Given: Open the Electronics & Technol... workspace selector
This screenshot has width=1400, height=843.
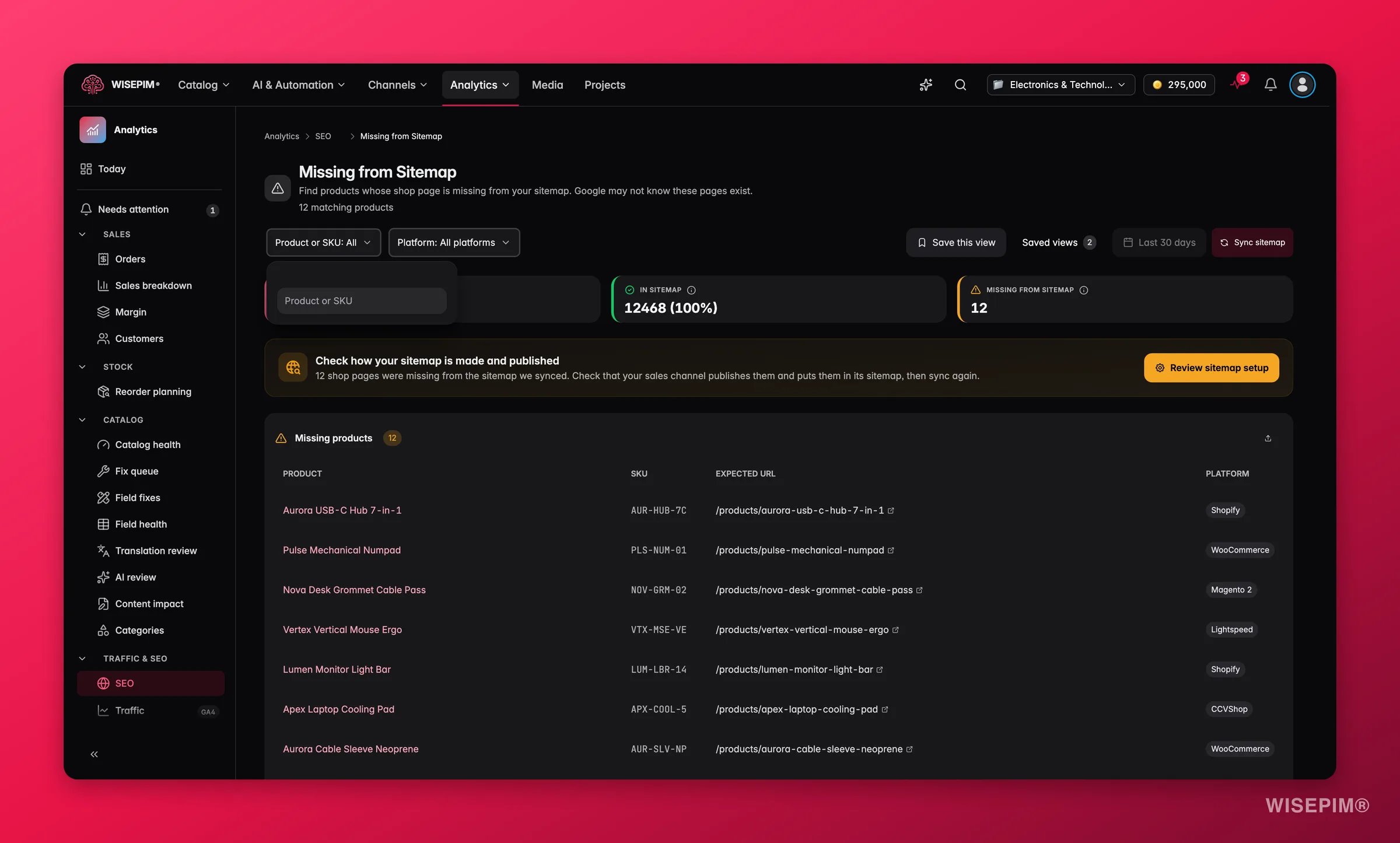Looking at the screenshot, I should [1060, 85].
